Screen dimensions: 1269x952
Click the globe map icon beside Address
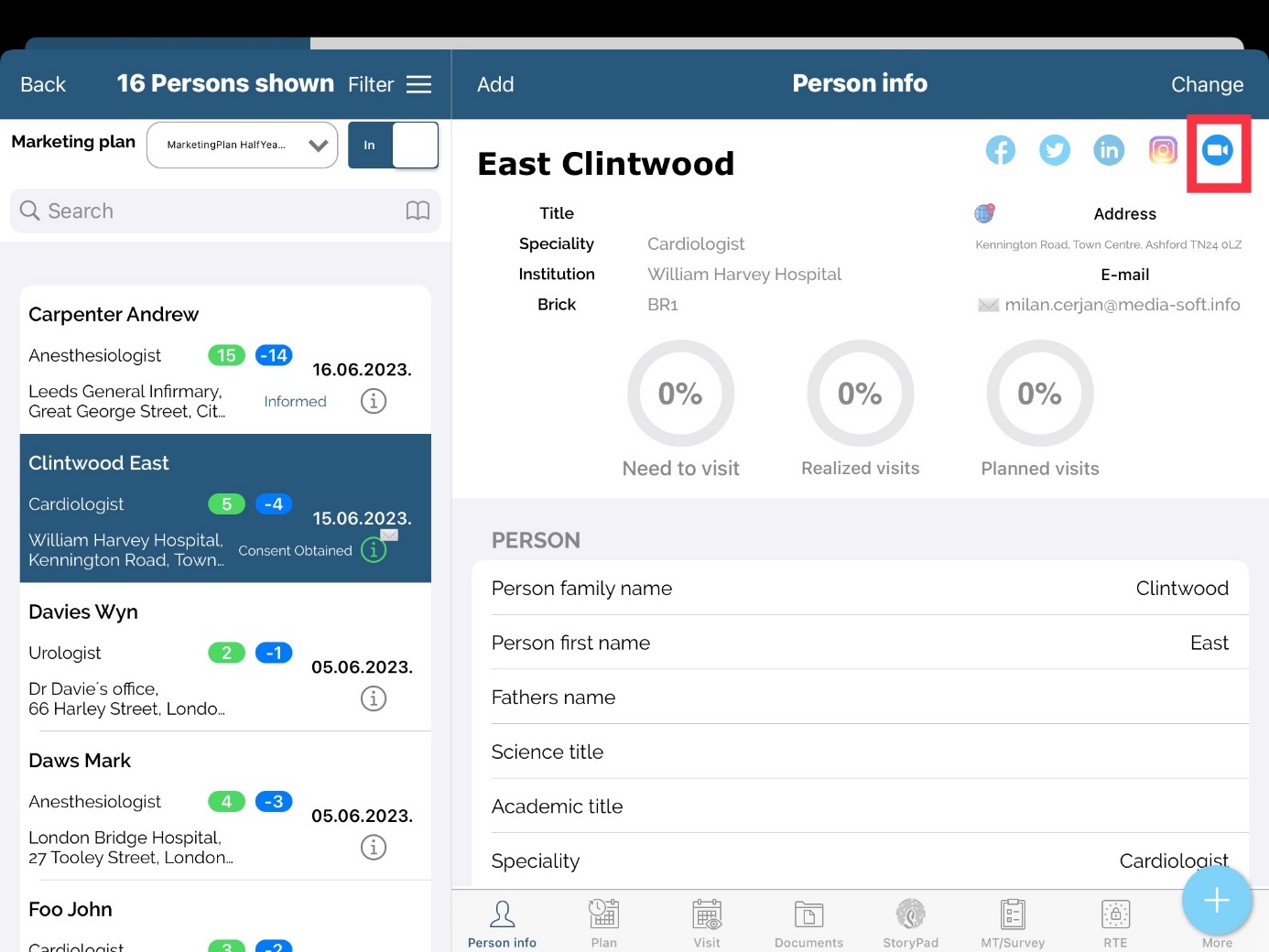[984, 213]
